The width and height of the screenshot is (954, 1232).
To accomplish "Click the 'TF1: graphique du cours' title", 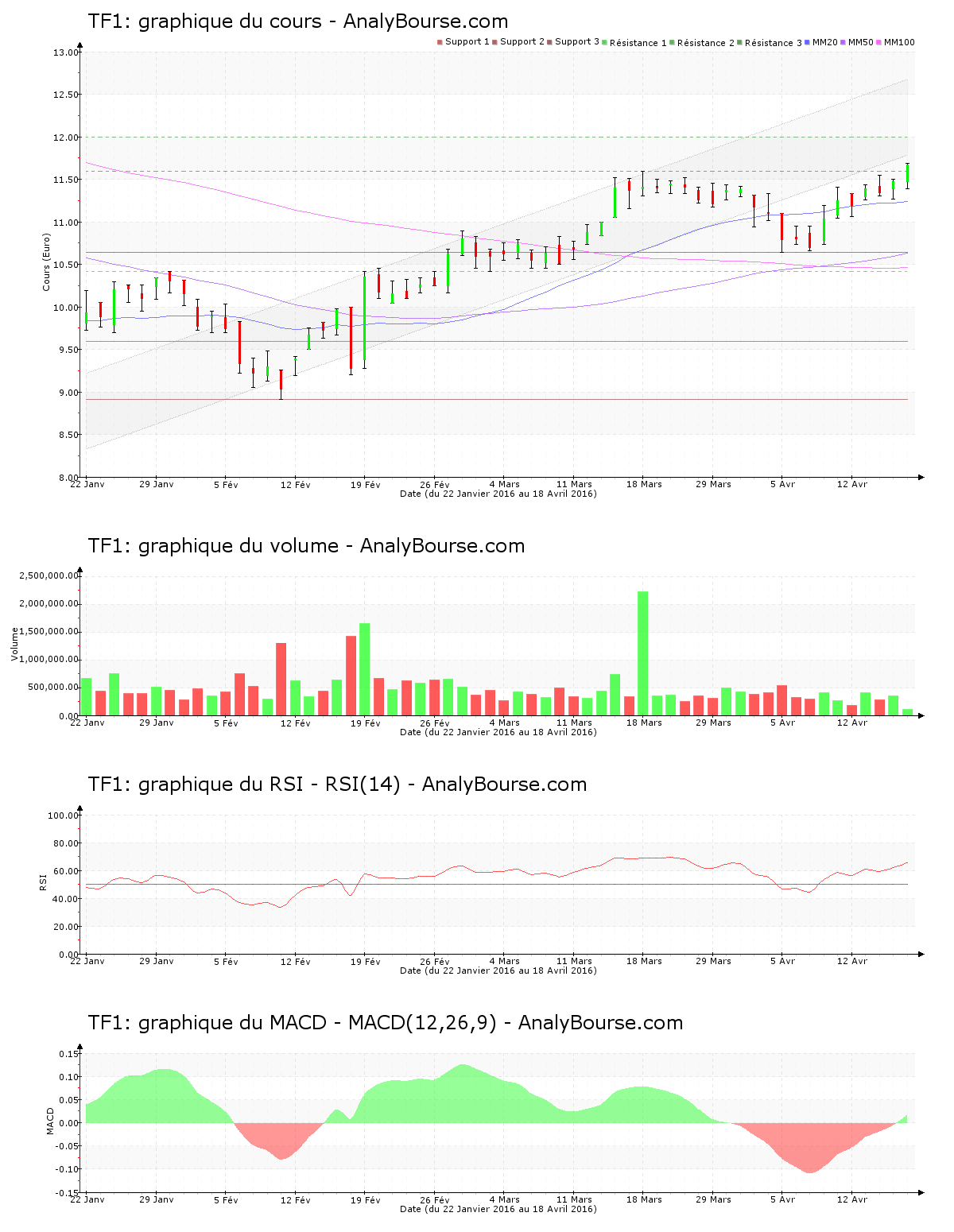I will [x=298, y=21].
